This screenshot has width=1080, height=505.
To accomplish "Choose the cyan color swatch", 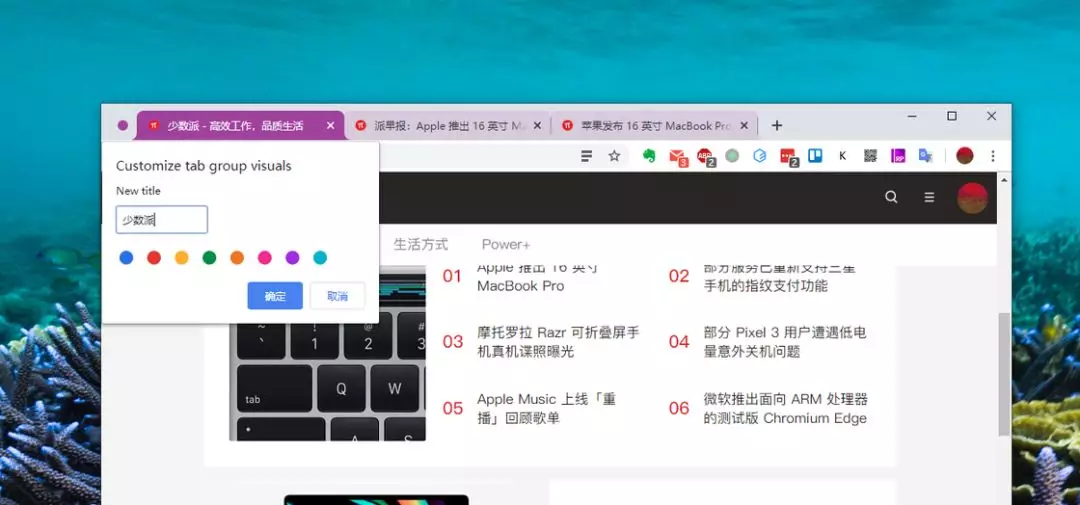I will pyautogui.click(x=320, y=258).
